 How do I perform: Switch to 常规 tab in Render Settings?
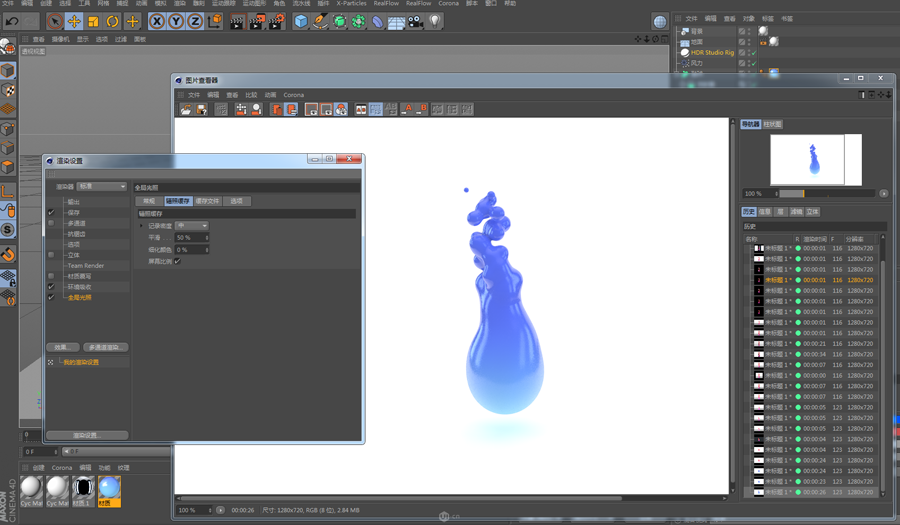(149, 201)
